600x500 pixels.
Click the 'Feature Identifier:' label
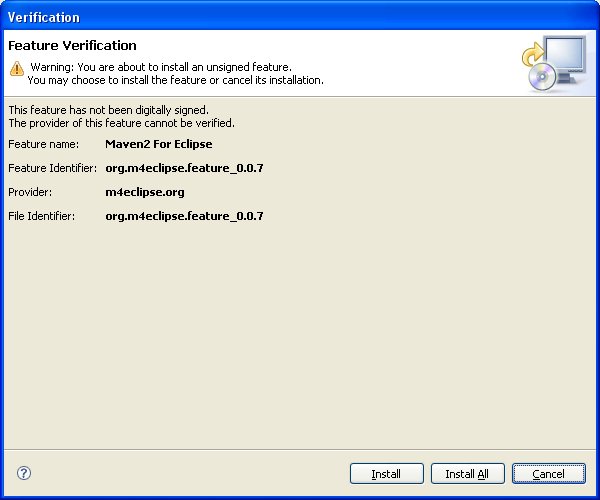(x=52, y=168)
